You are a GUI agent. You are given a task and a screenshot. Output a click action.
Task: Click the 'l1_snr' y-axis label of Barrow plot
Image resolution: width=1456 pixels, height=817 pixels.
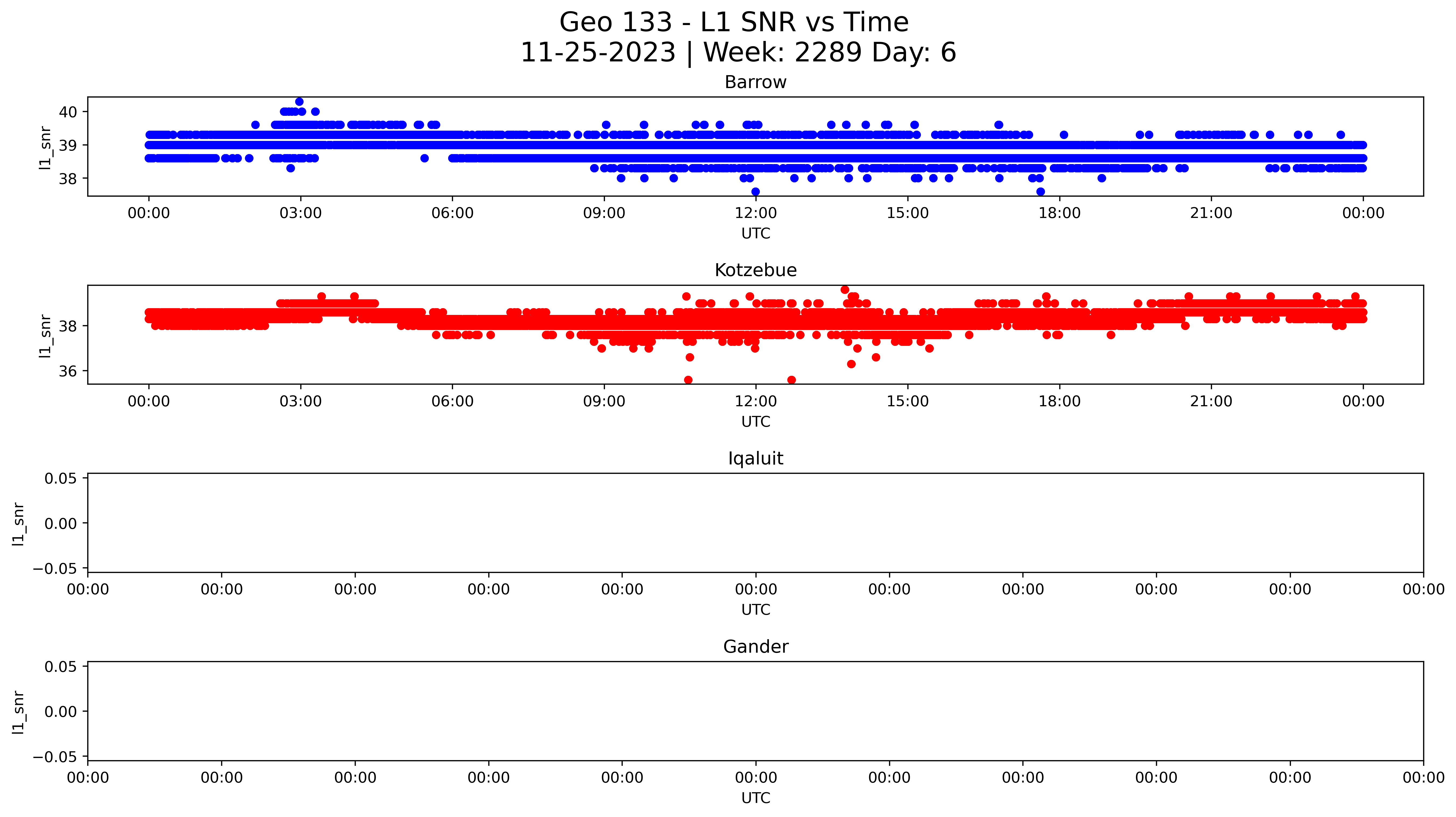click(x=45, y=148)
